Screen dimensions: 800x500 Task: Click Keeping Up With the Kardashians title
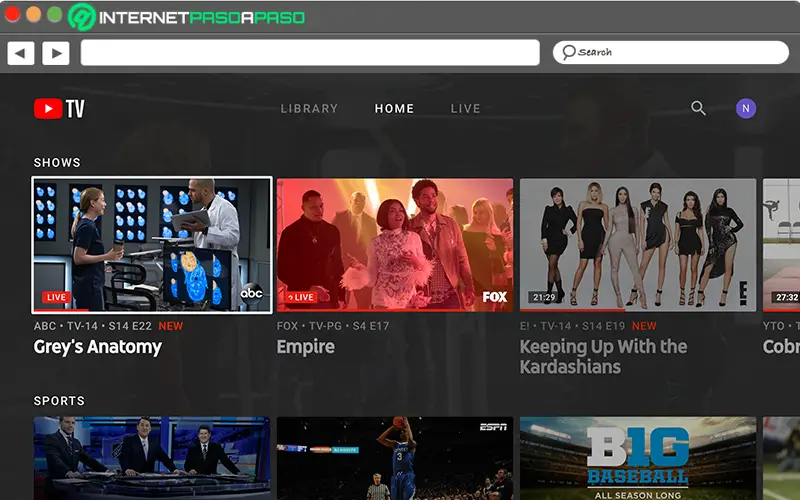coord(604,357)
